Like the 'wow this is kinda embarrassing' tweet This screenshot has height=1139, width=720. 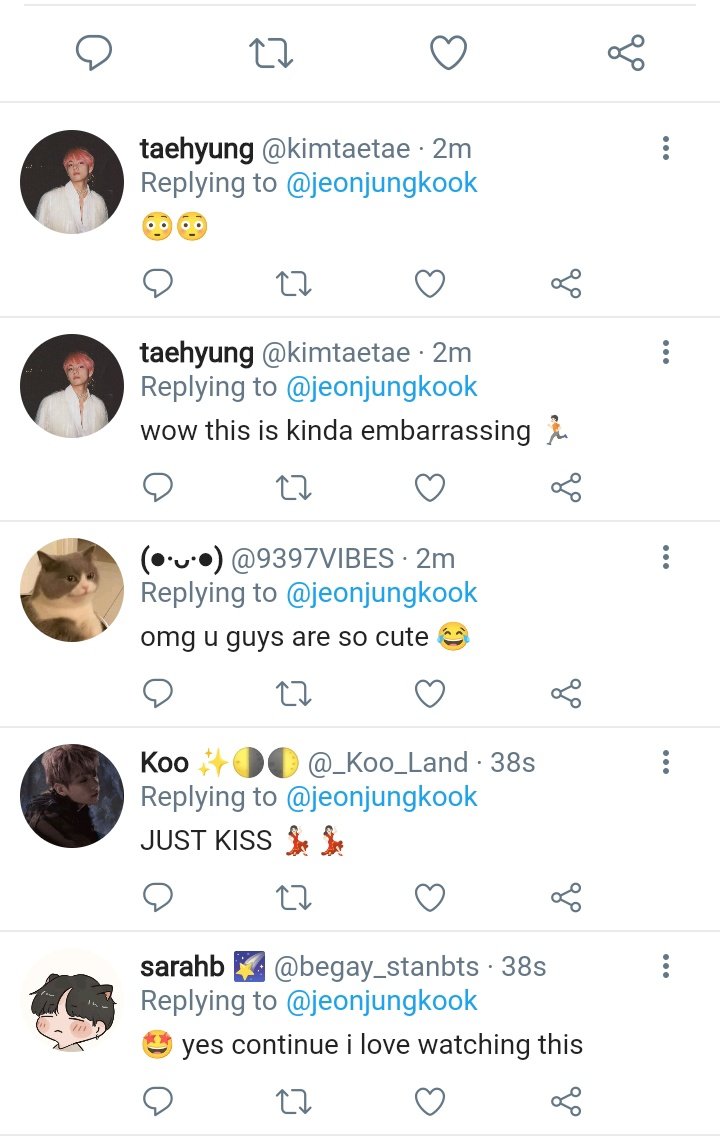click(429, 487)
